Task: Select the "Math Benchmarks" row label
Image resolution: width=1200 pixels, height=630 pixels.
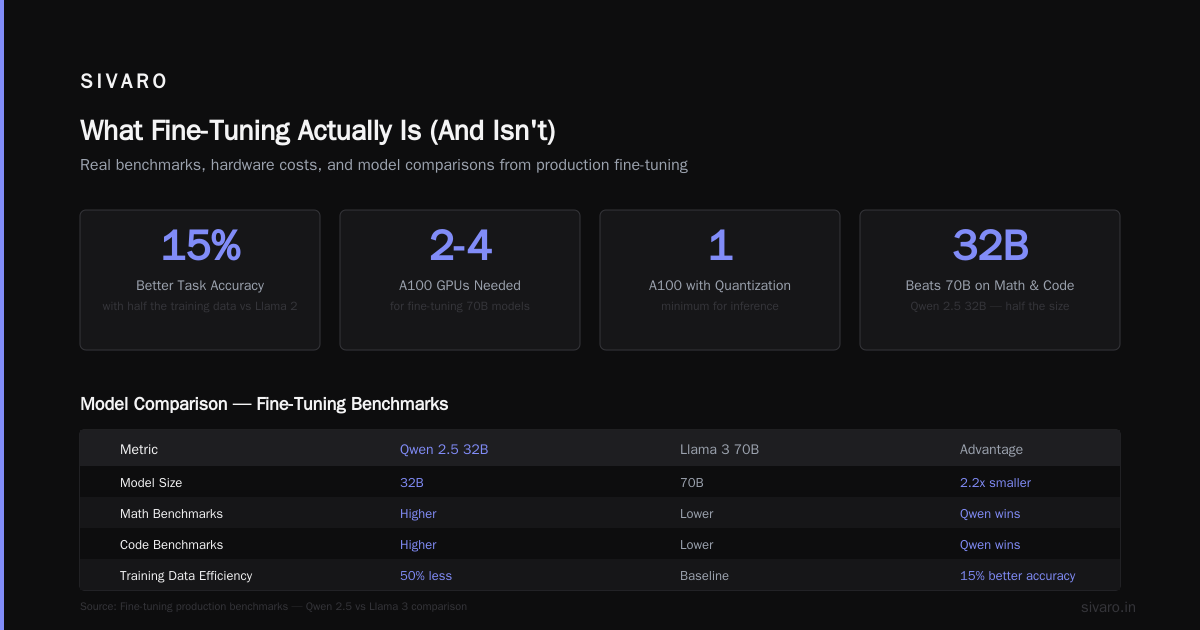Action: coord(171,513)
